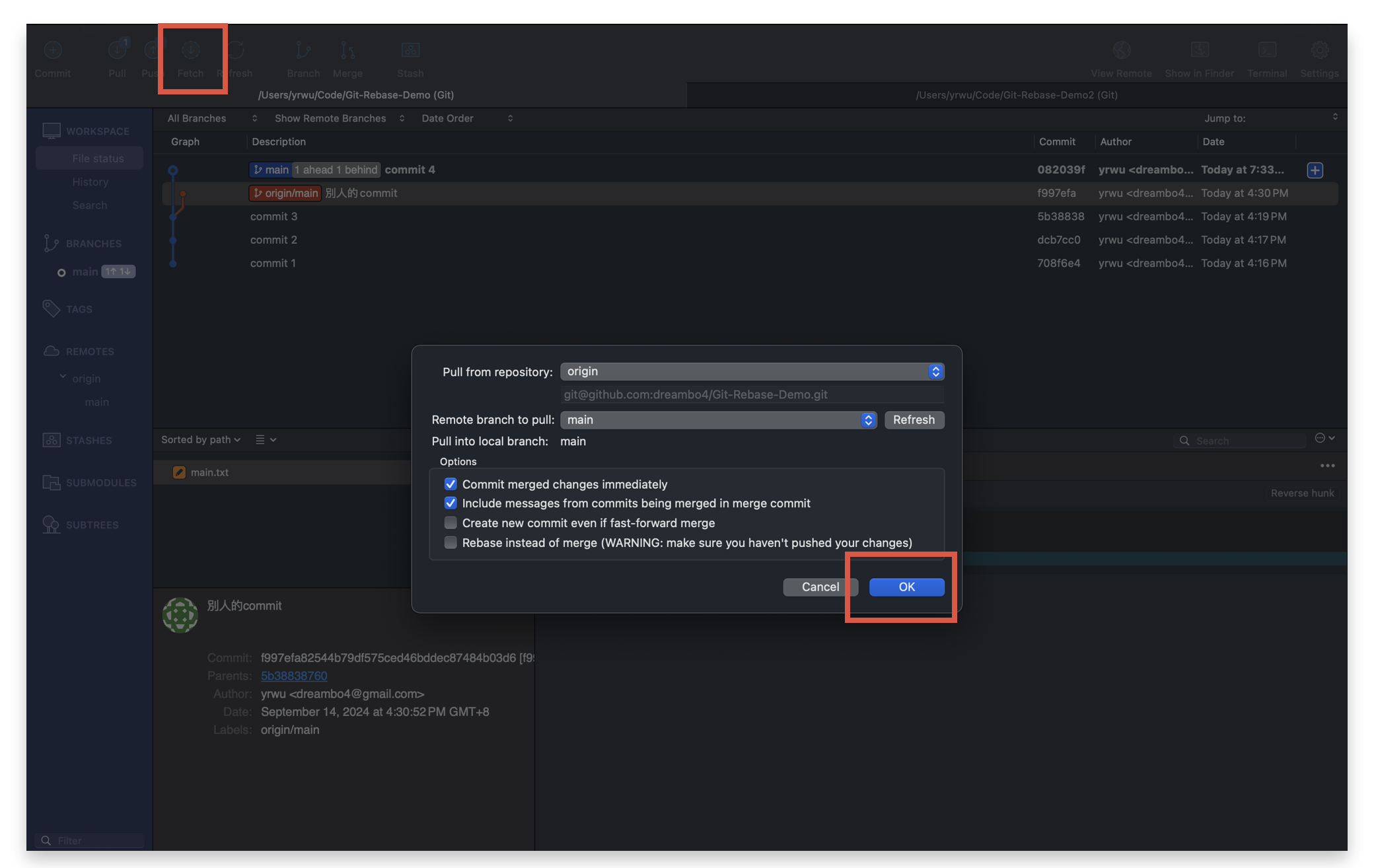Open the Settings gear icon

(1319, 51)
